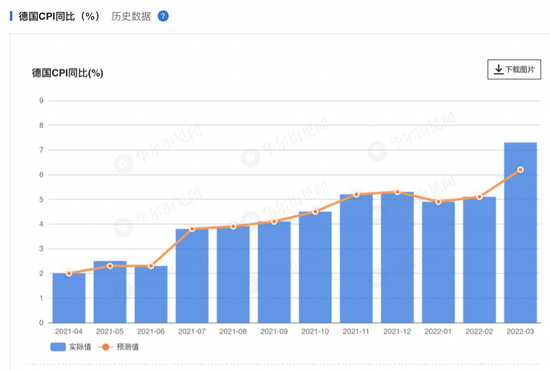Click the 下载图片 download button
This screenshot has width=550, height=370.
click(x=514, y=69)
